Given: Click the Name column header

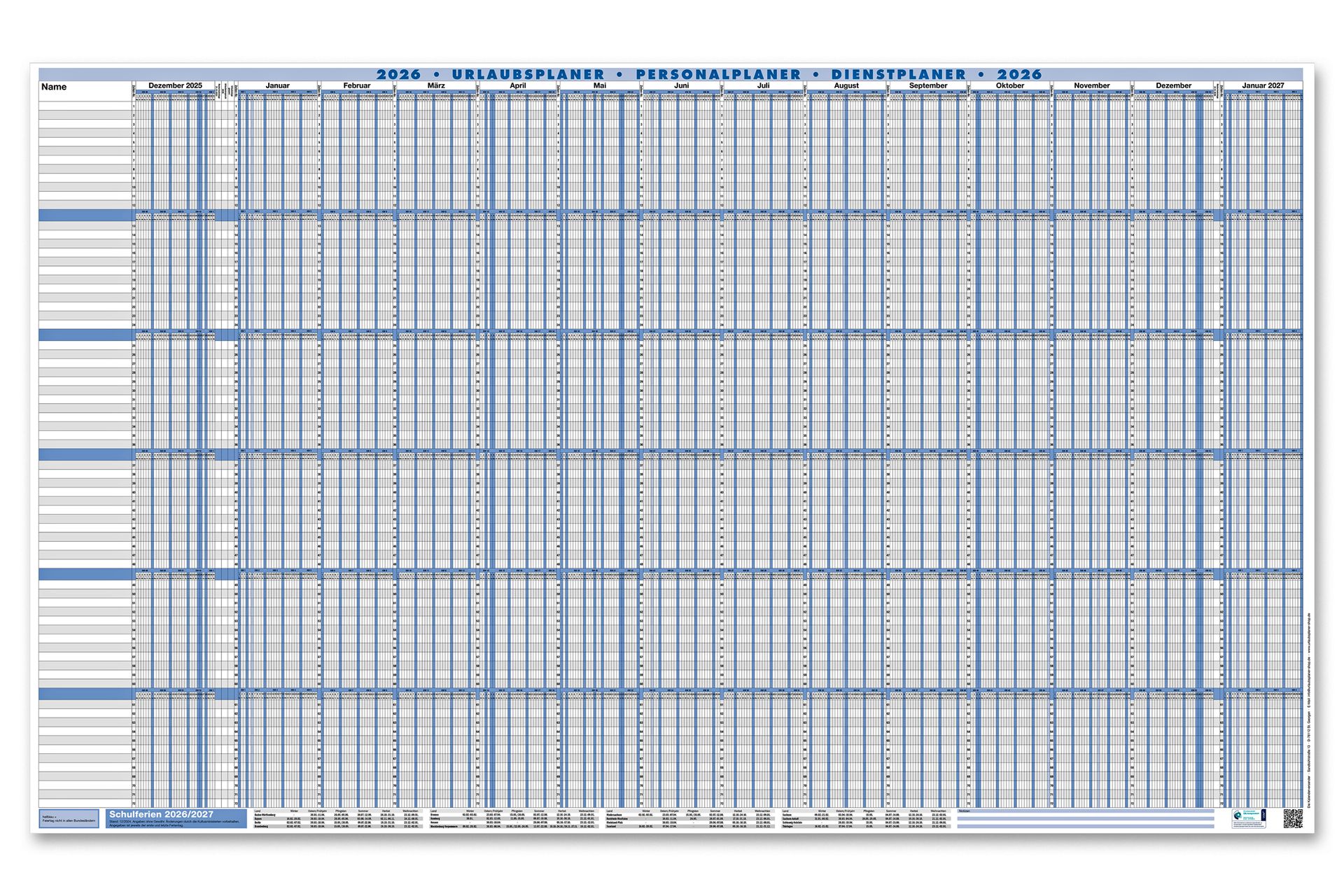Looking at the screenshot, I should coord(54,87).
